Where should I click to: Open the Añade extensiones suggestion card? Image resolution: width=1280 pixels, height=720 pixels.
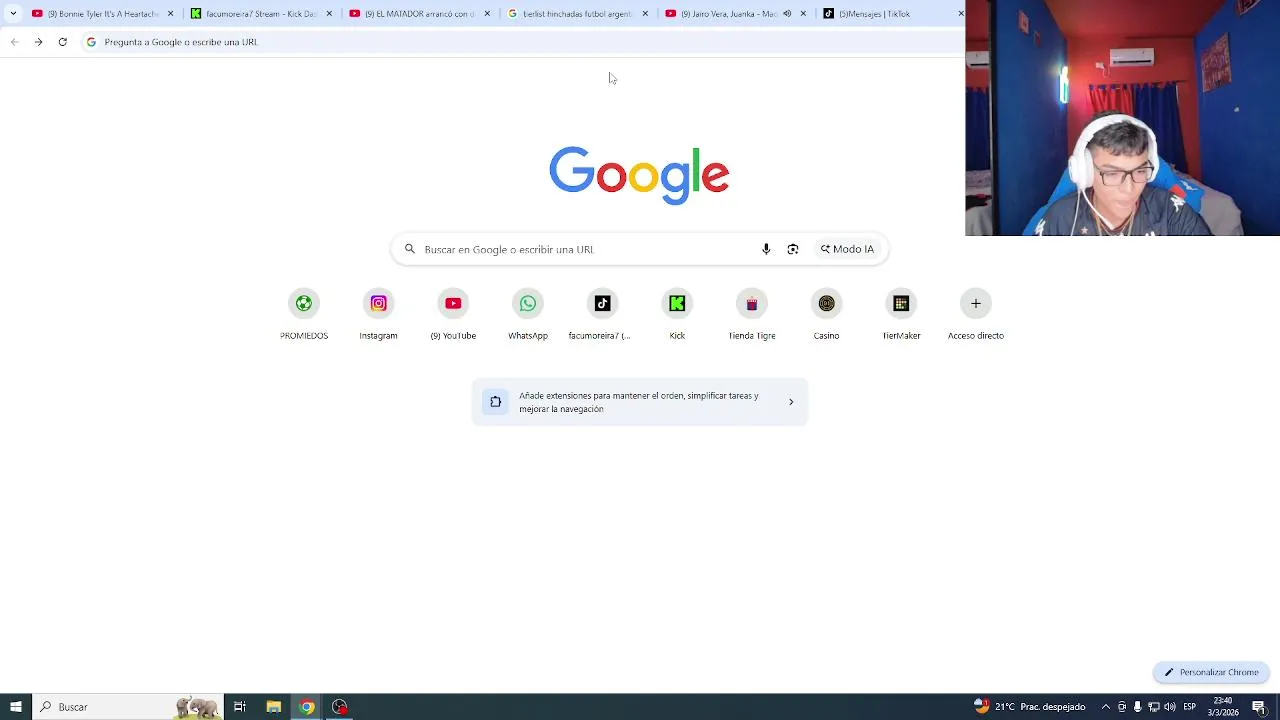(640, 402)
